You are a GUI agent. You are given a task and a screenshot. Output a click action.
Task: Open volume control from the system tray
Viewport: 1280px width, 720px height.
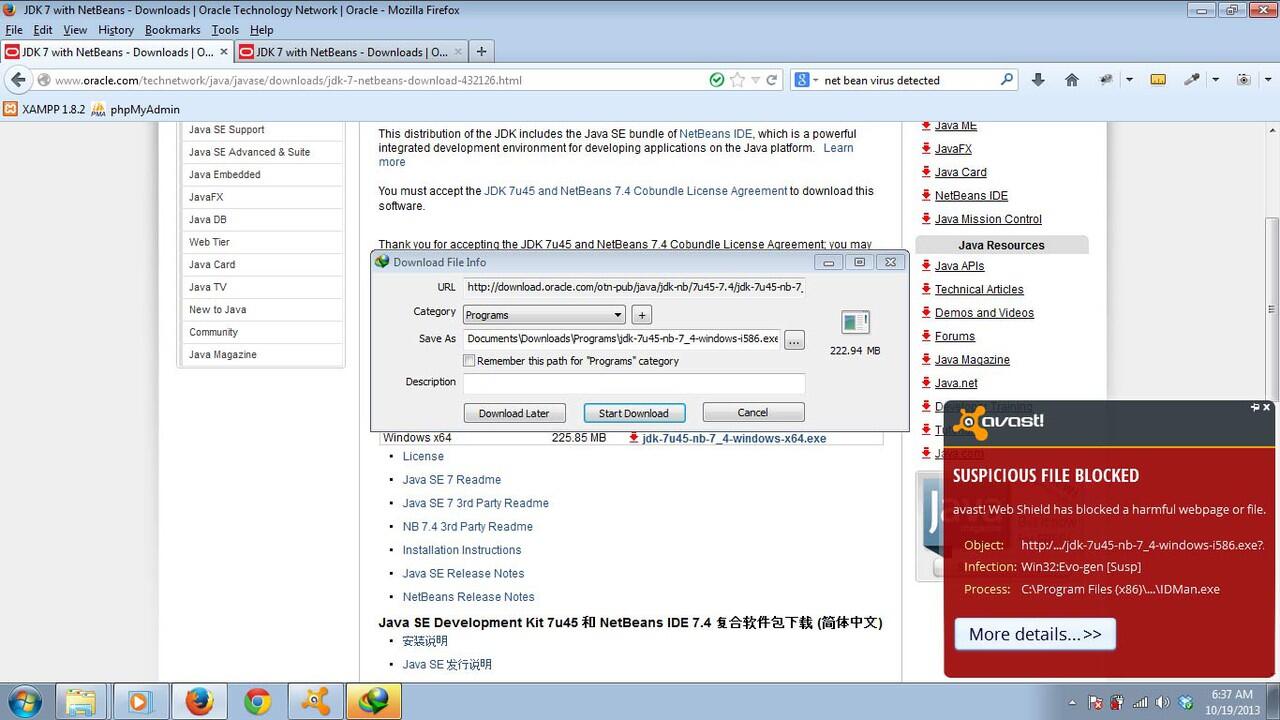[x=1163, y=702]
